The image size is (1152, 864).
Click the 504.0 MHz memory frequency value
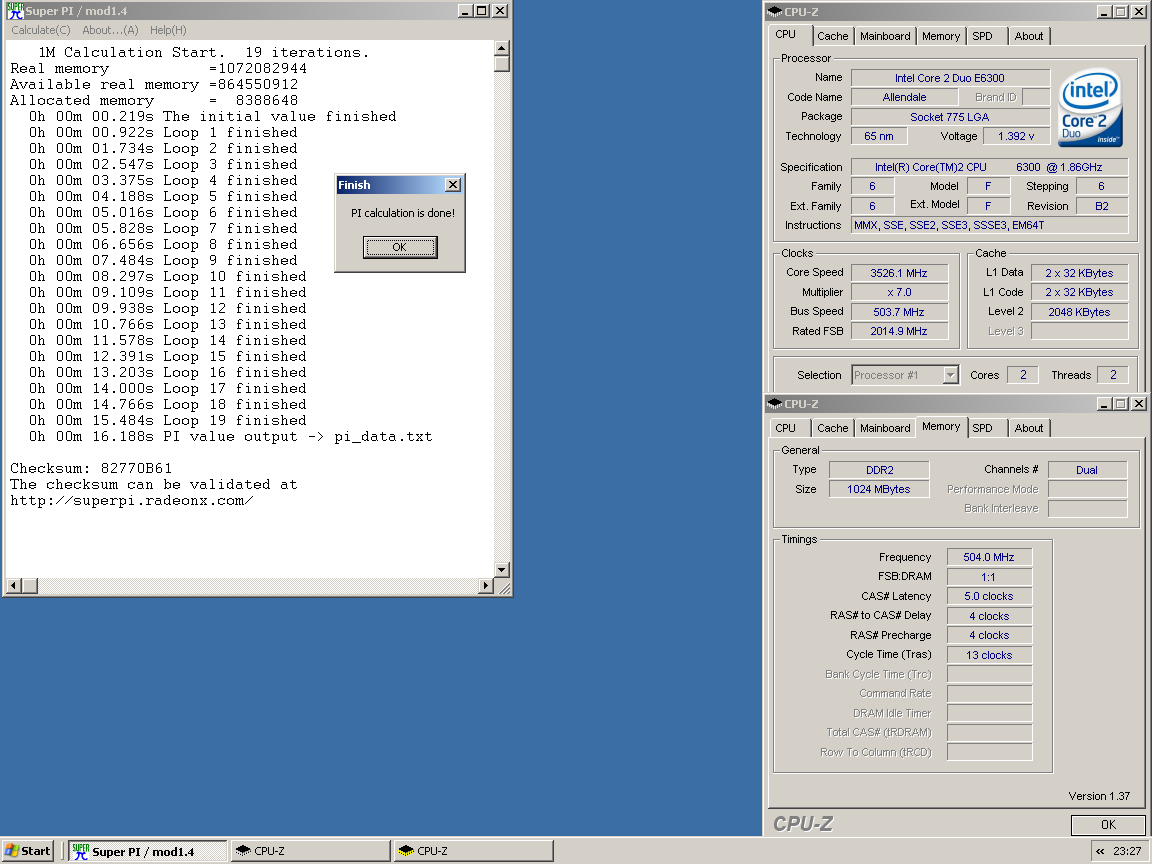(989, 558)
